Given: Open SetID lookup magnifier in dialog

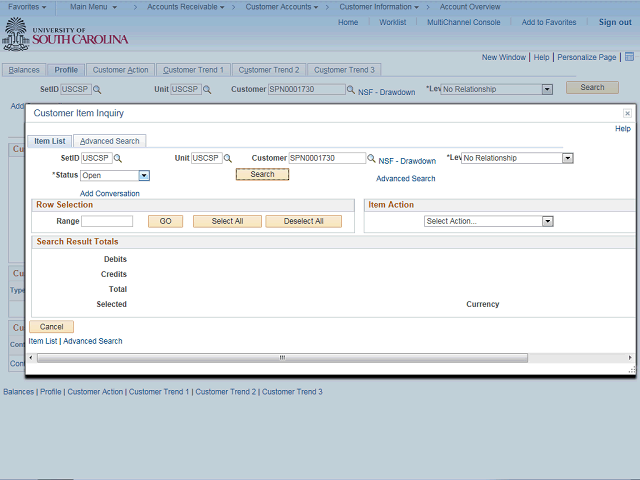Looking at the screenshot, I should pos(118,158).
